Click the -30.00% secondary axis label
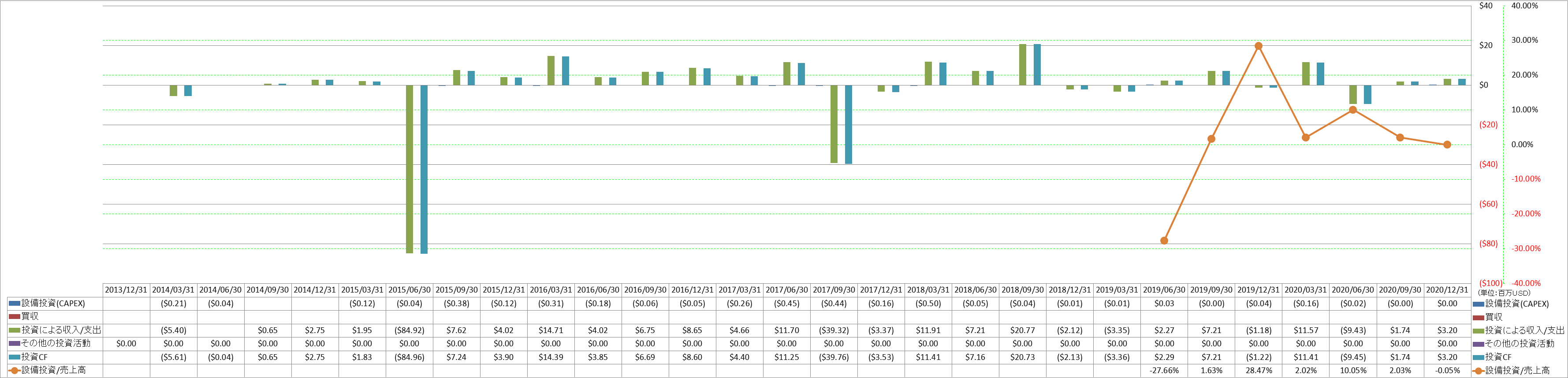This screenshot has width=1568, height=378. (1525, 249)
